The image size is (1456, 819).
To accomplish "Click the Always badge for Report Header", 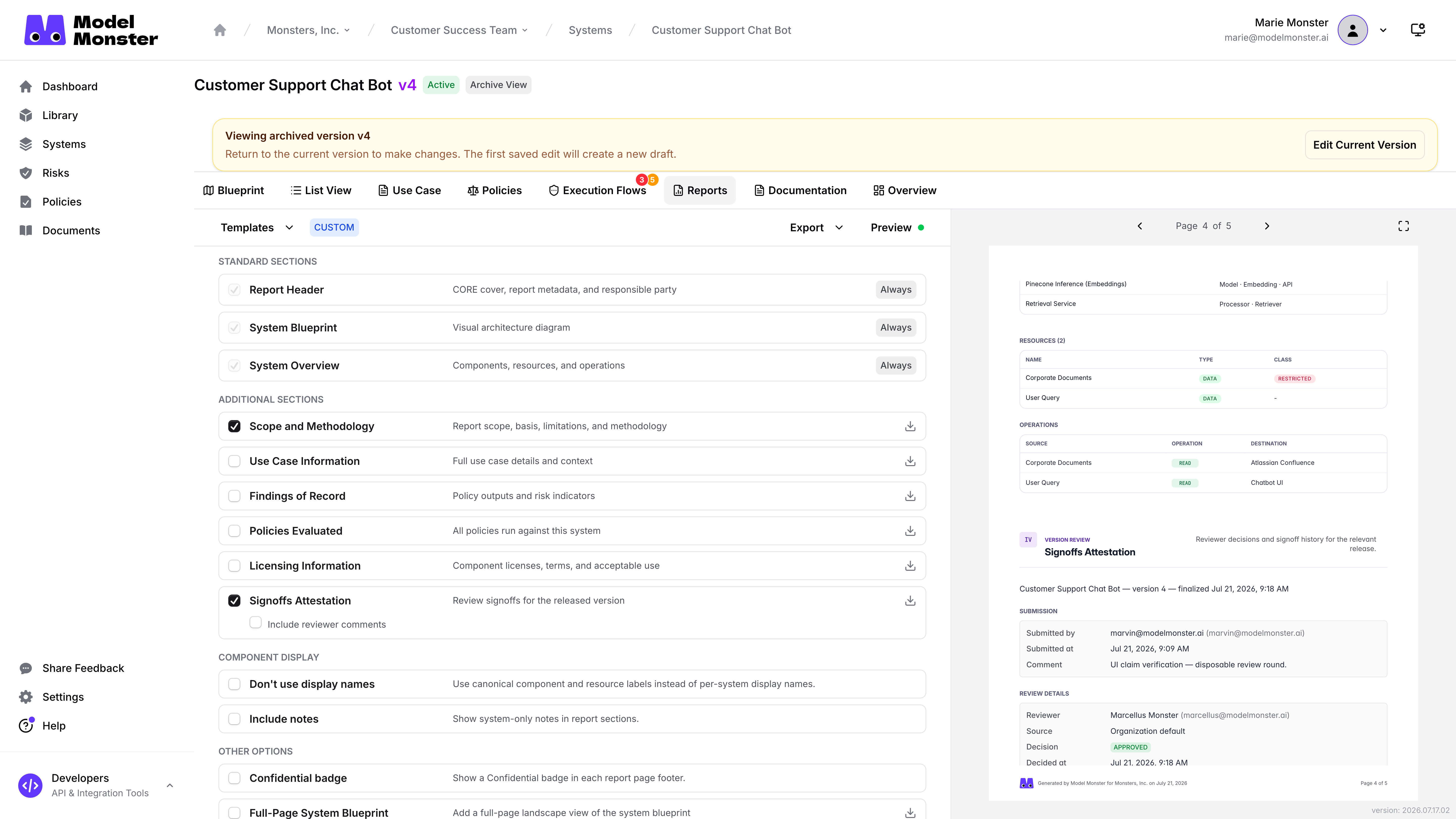I will point(896,290).
